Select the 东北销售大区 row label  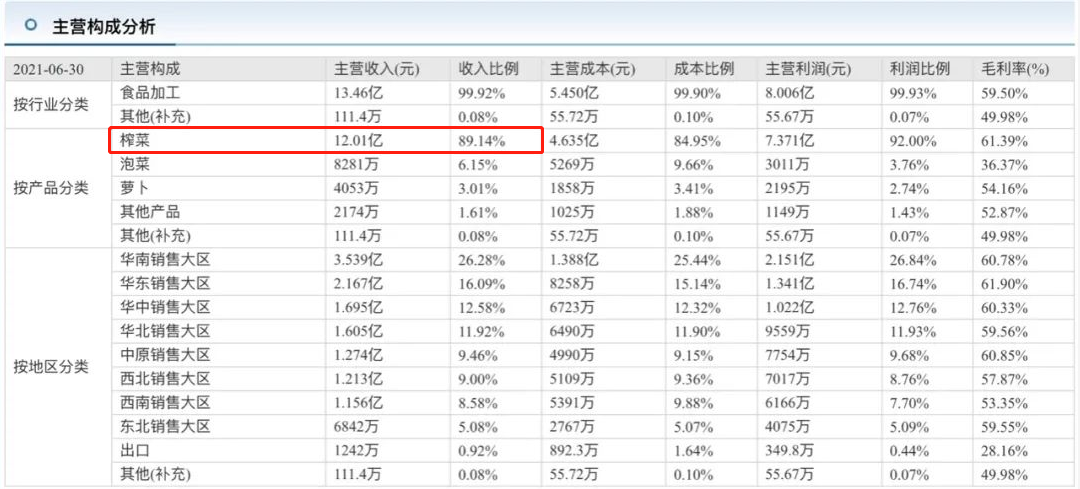click(165, 426)
